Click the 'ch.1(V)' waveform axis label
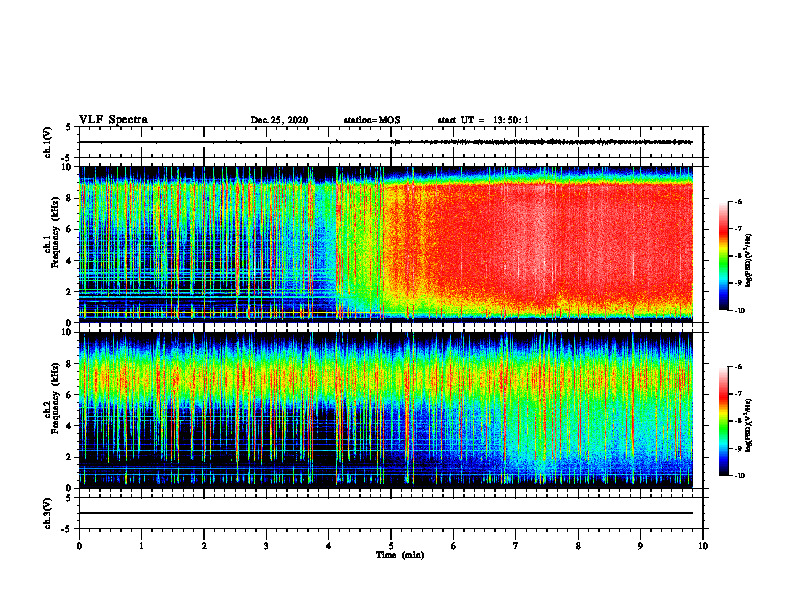 pos(47,142)
